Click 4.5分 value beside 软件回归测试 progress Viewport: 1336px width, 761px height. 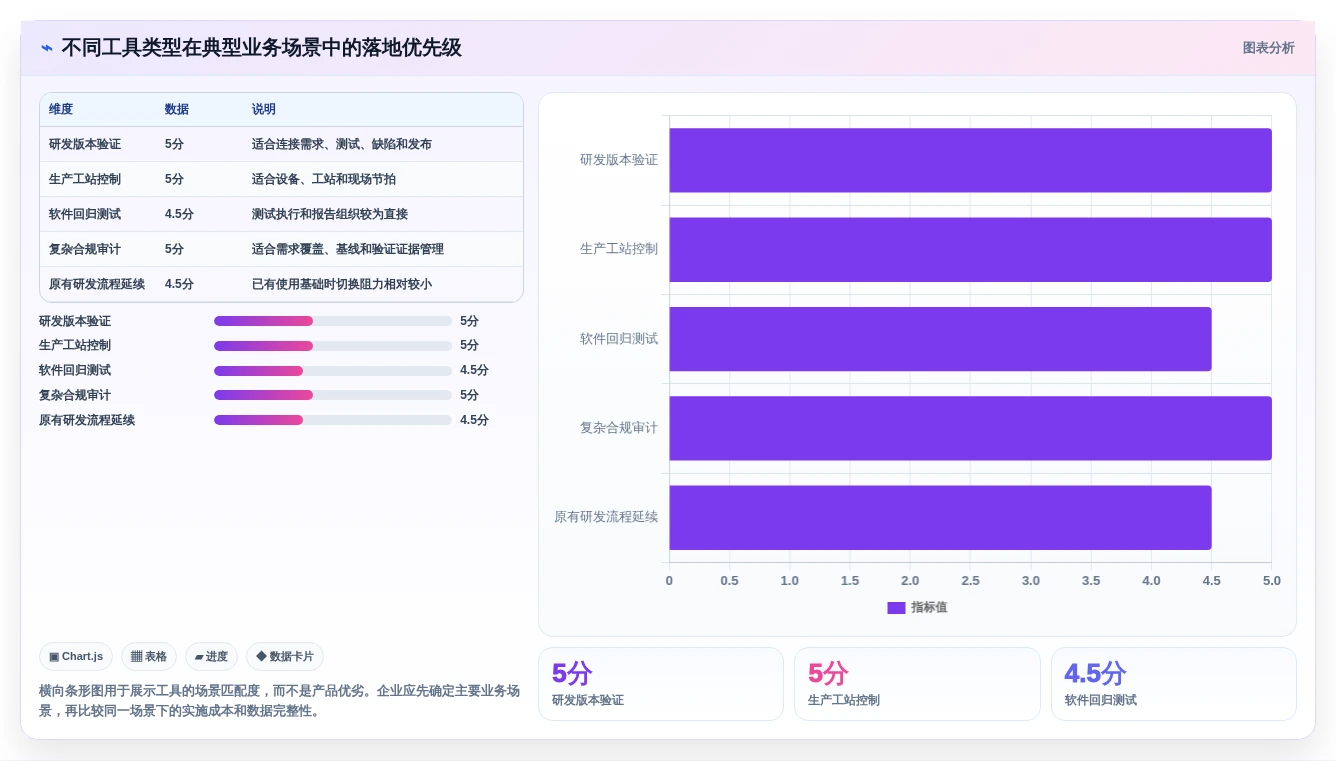coord(474,370)
